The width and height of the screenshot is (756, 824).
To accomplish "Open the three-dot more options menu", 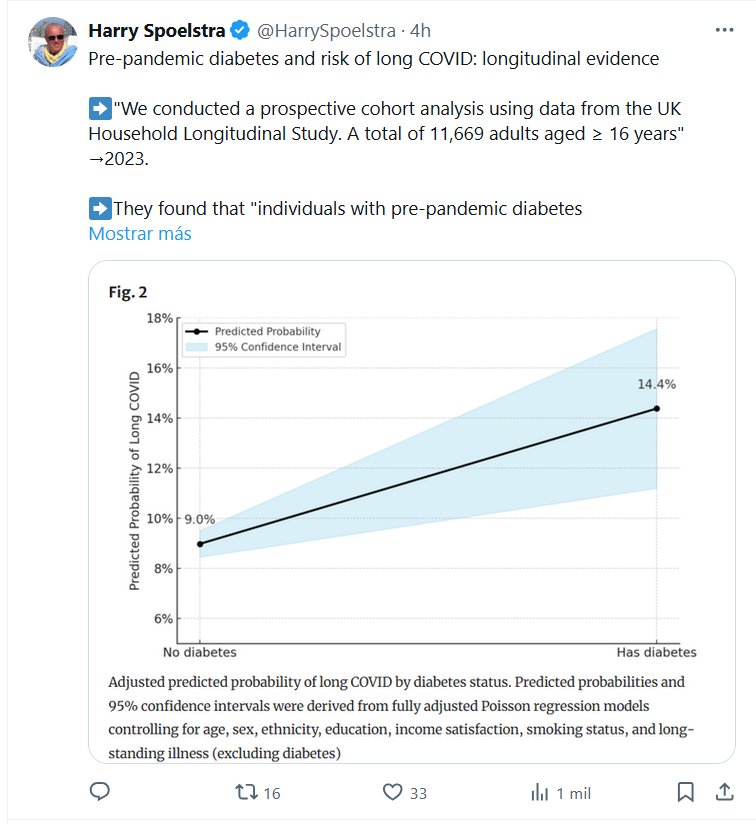I will [x=725, y=30].
